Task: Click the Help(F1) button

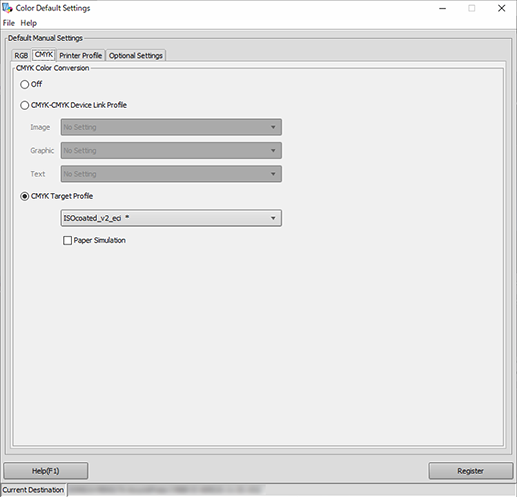Action: (x=46, y=471)
